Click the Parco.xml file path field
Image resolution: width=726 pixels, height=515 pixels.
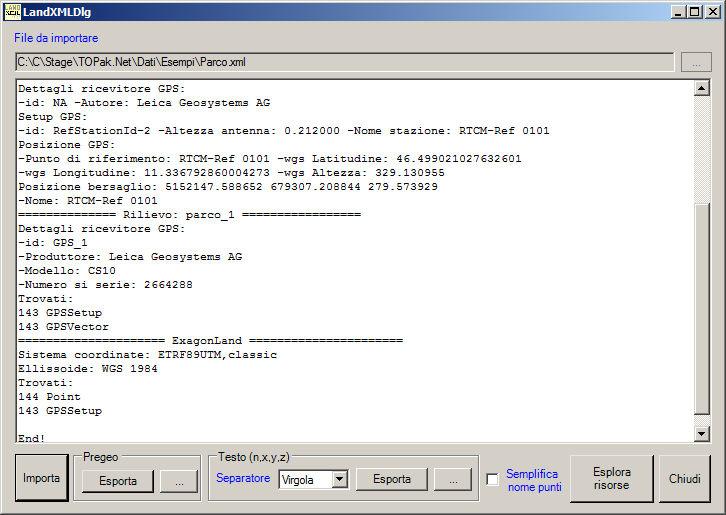(x=343, y=62)
